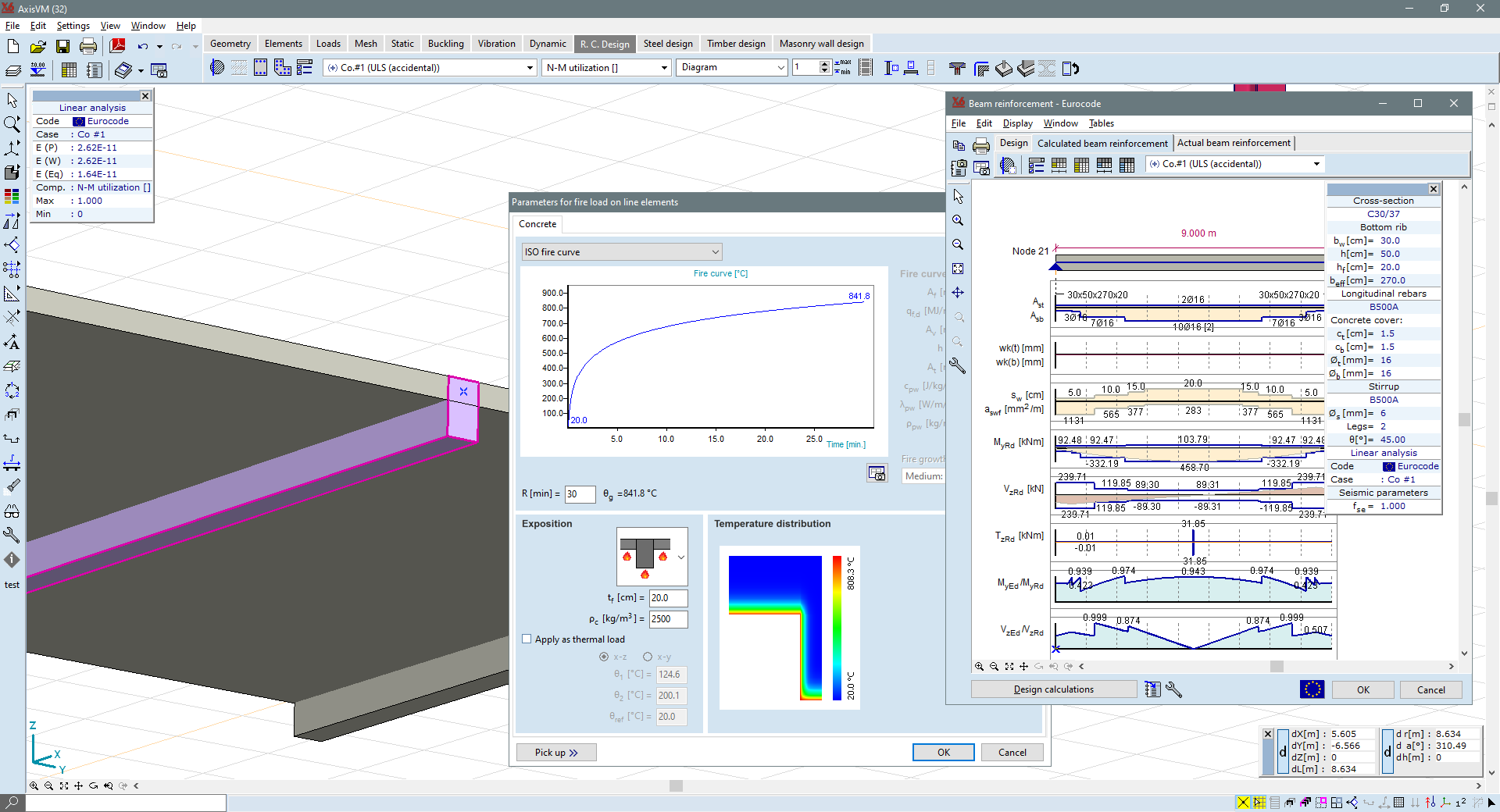1500x812 pixels.
Task: Toggle the min/max search option
Action: click(x=843, y=68)
